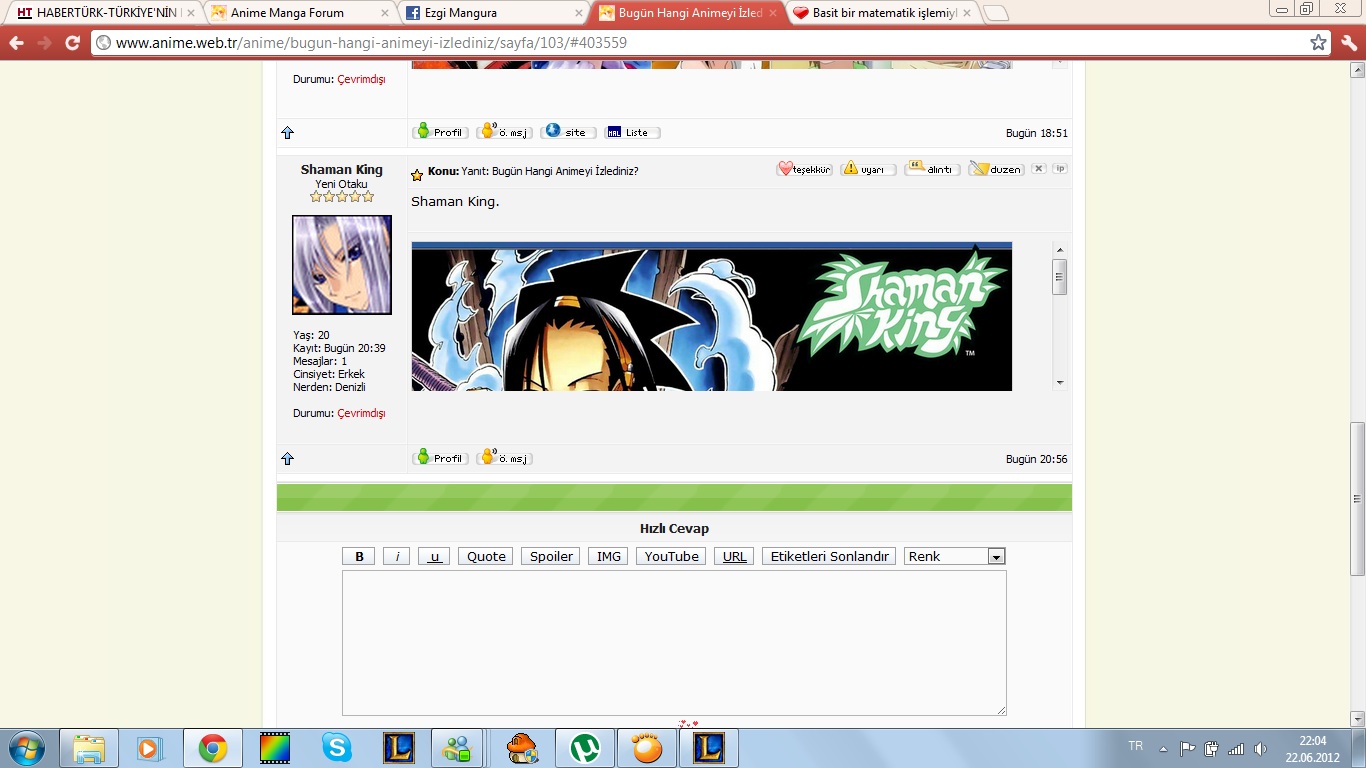The width and height of the screenshot is (1366, 768).
Task: Click the small x delete icon on post
Action: tap(1039, 168)
